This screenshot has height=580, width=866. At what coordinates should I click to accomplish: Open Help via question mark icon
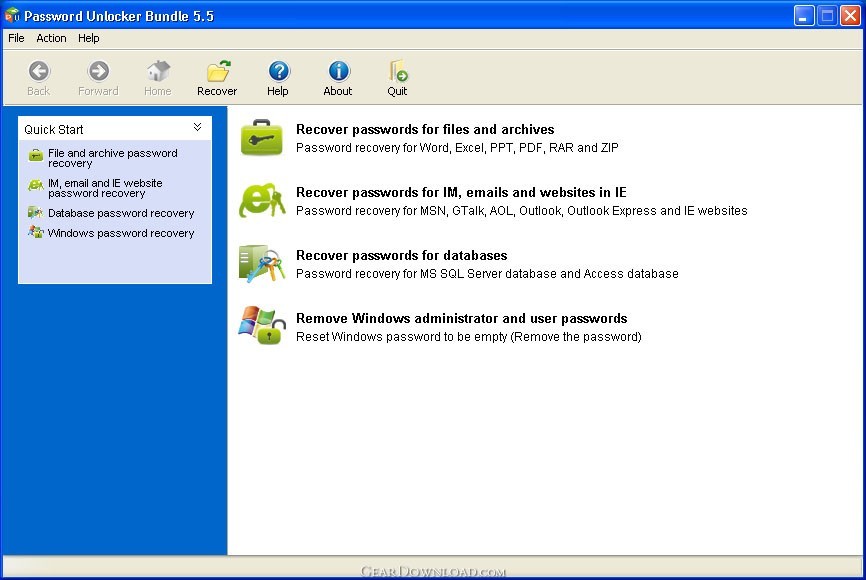click(278, 71)
